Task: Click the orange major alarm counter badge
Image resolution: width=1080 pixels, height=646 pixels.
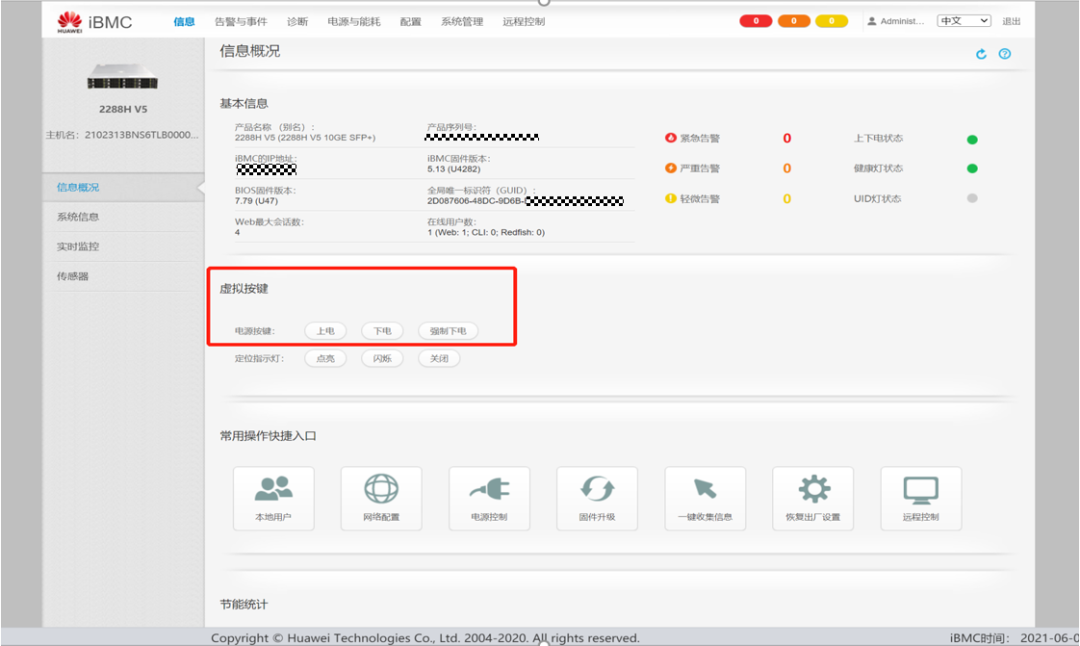Action: pos(793,21)
